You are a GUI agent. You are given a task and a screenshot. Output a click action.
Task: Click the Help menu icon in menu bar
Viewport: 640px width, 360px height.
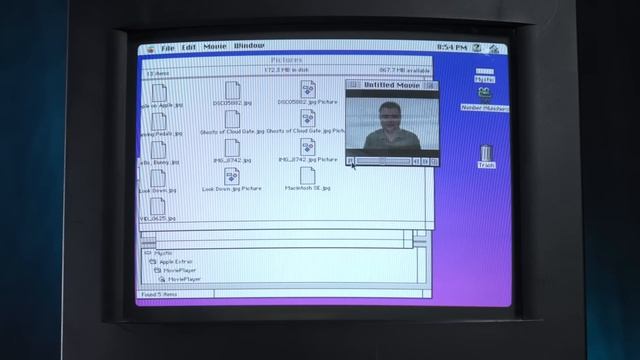pos(476,48)
